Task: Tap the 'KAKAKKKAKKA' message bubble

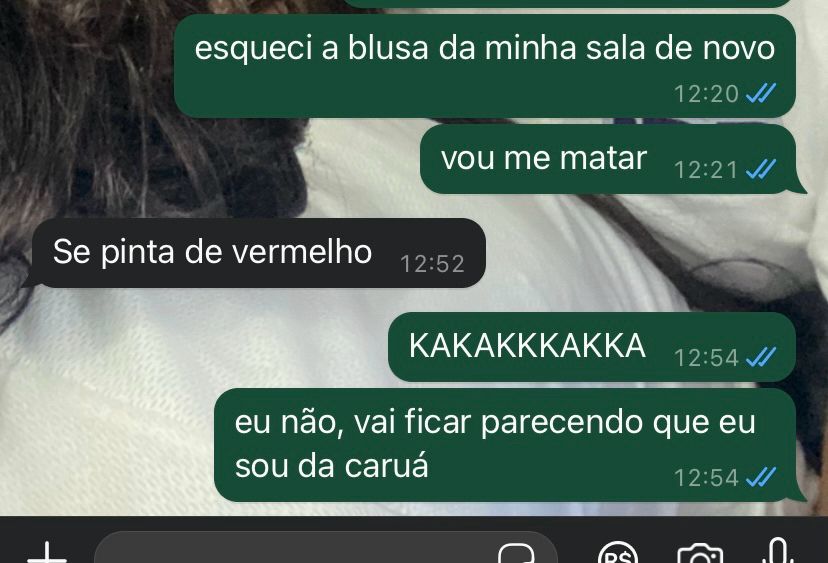Action: 592,347
